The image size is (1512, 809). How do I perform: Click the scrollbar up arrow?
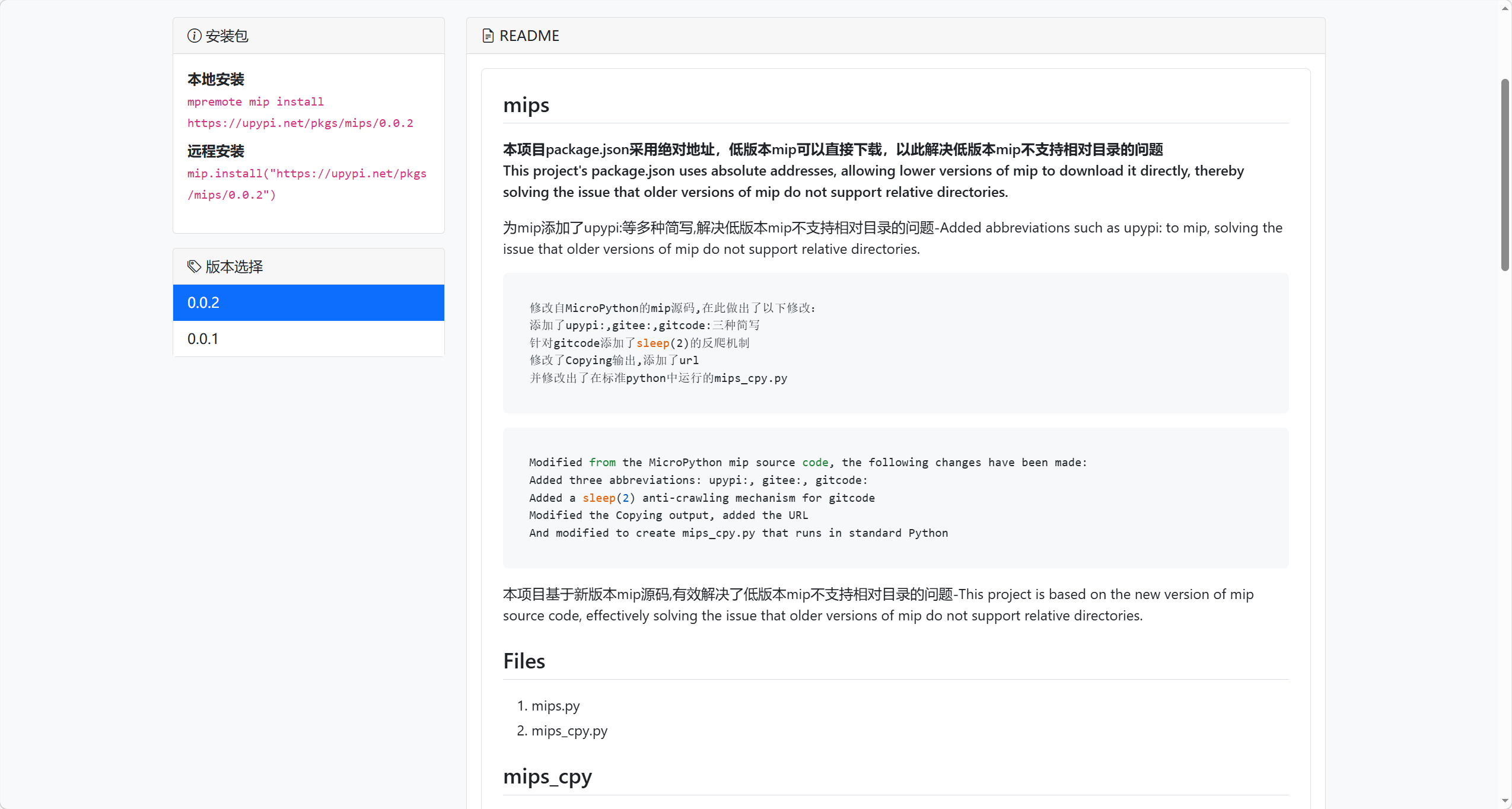pyautogui.click(x=1505, y=7)
